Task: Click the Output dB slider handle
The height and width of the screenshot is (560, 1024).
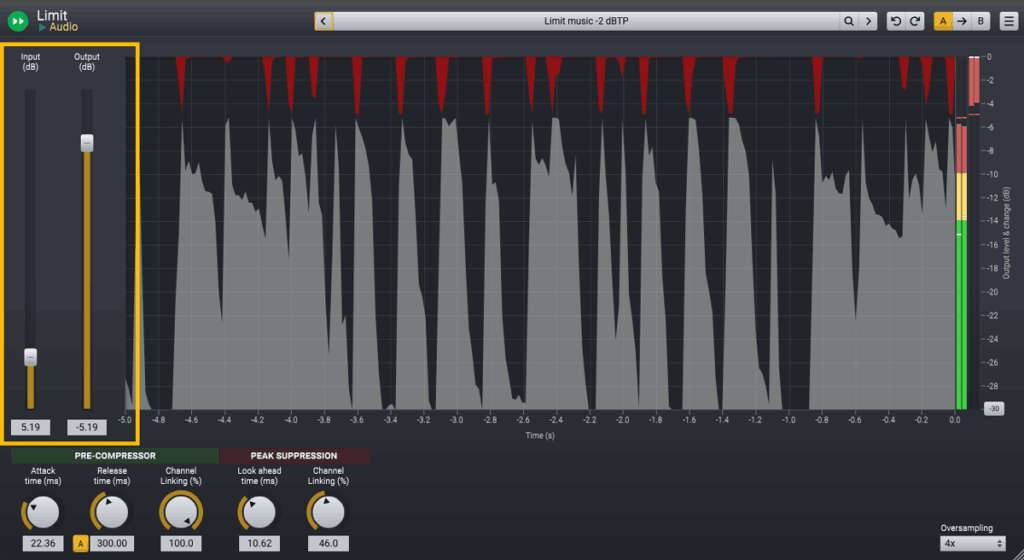Action: point(87,143)
